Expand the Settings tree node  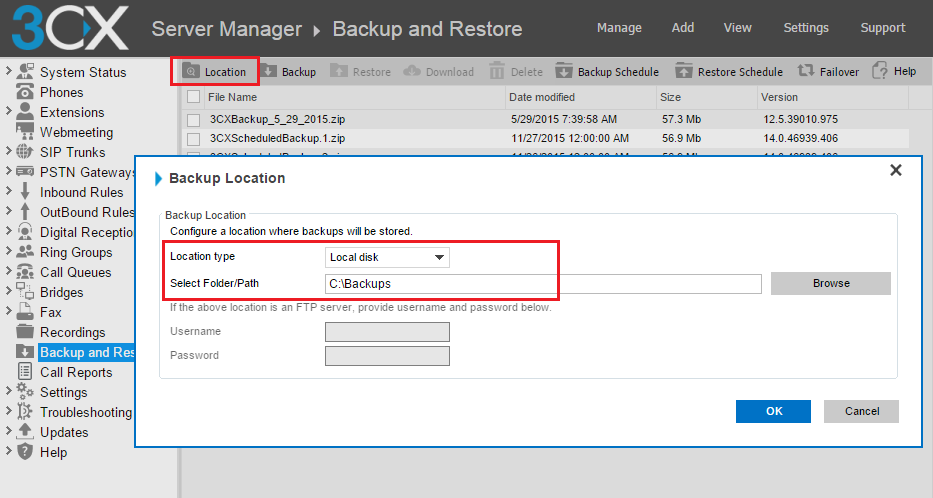[x=8, y=391]
